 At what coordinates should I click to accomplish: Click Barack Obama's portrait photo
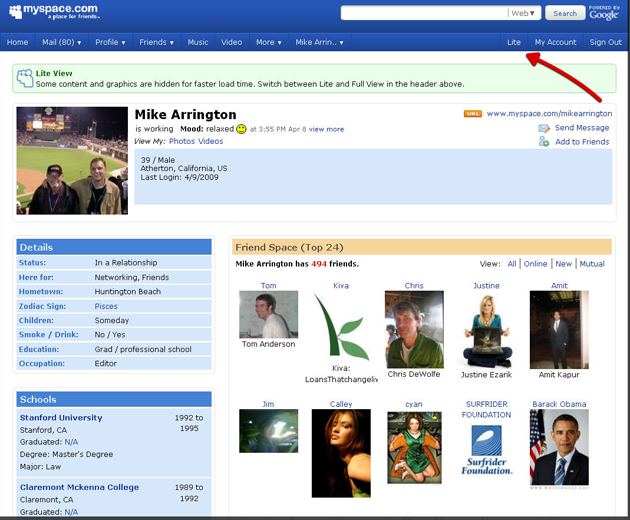pos(559,447)
